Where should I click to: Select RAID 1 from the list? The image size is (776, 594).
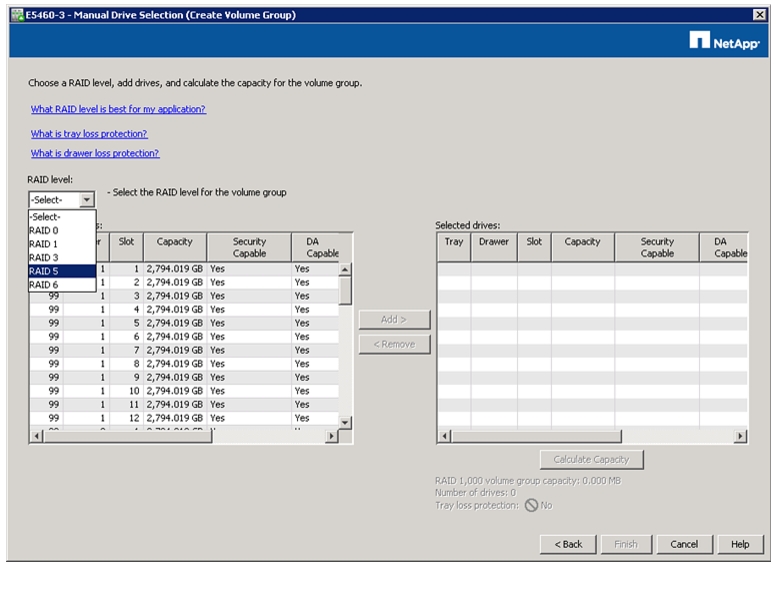[x=62, y=244]
